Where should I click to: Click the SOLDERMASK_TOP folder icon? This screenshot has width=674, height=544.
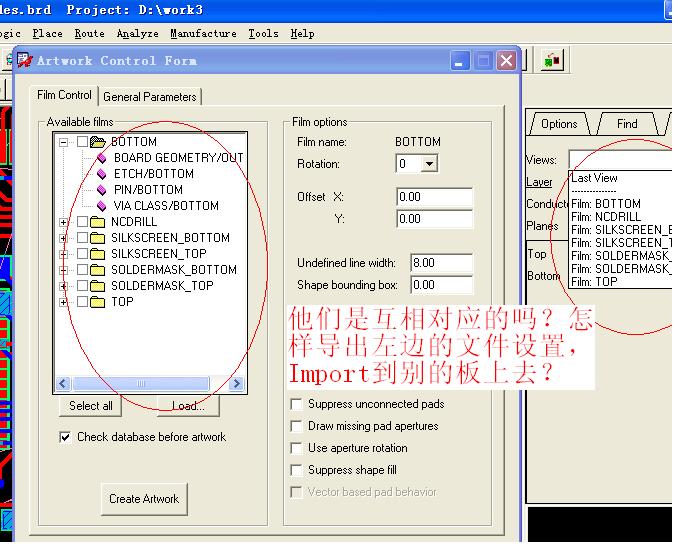[x=98, y=286]
